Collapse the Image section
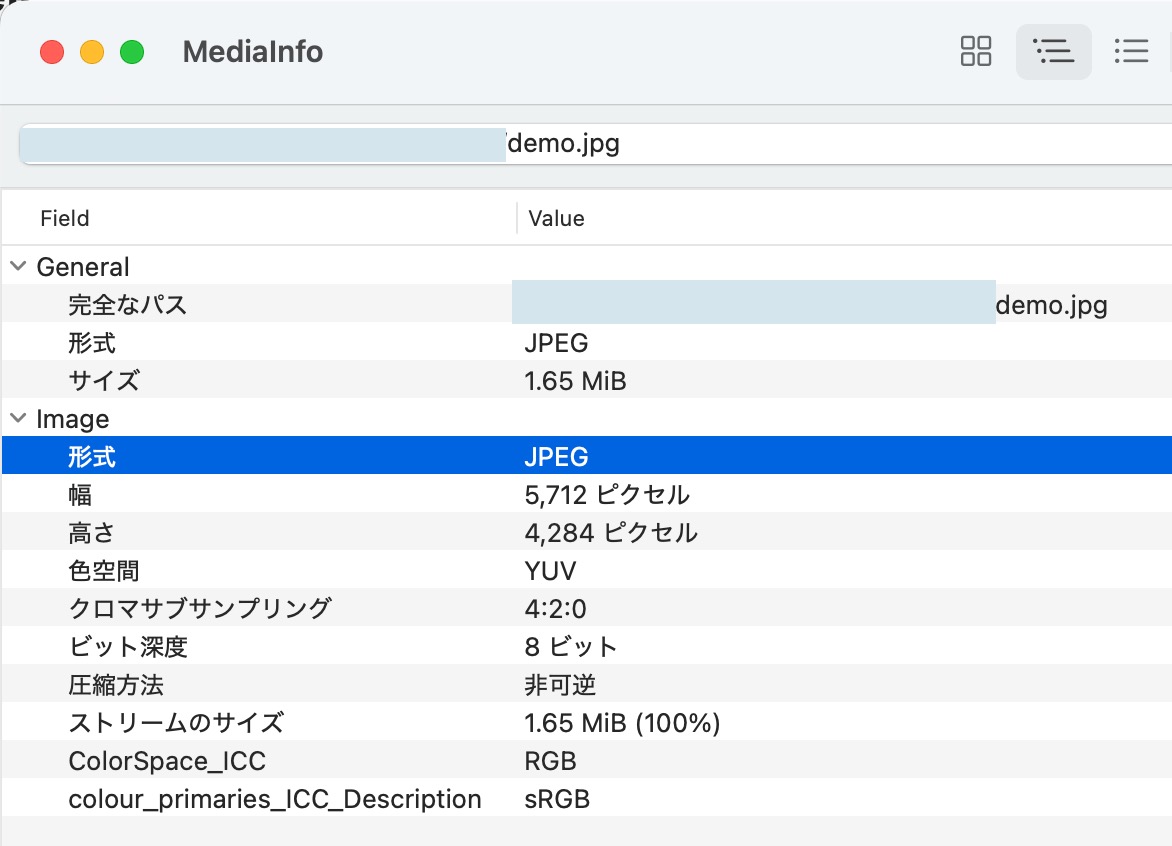The image size is (1172, 846). [x=16, y=419]
